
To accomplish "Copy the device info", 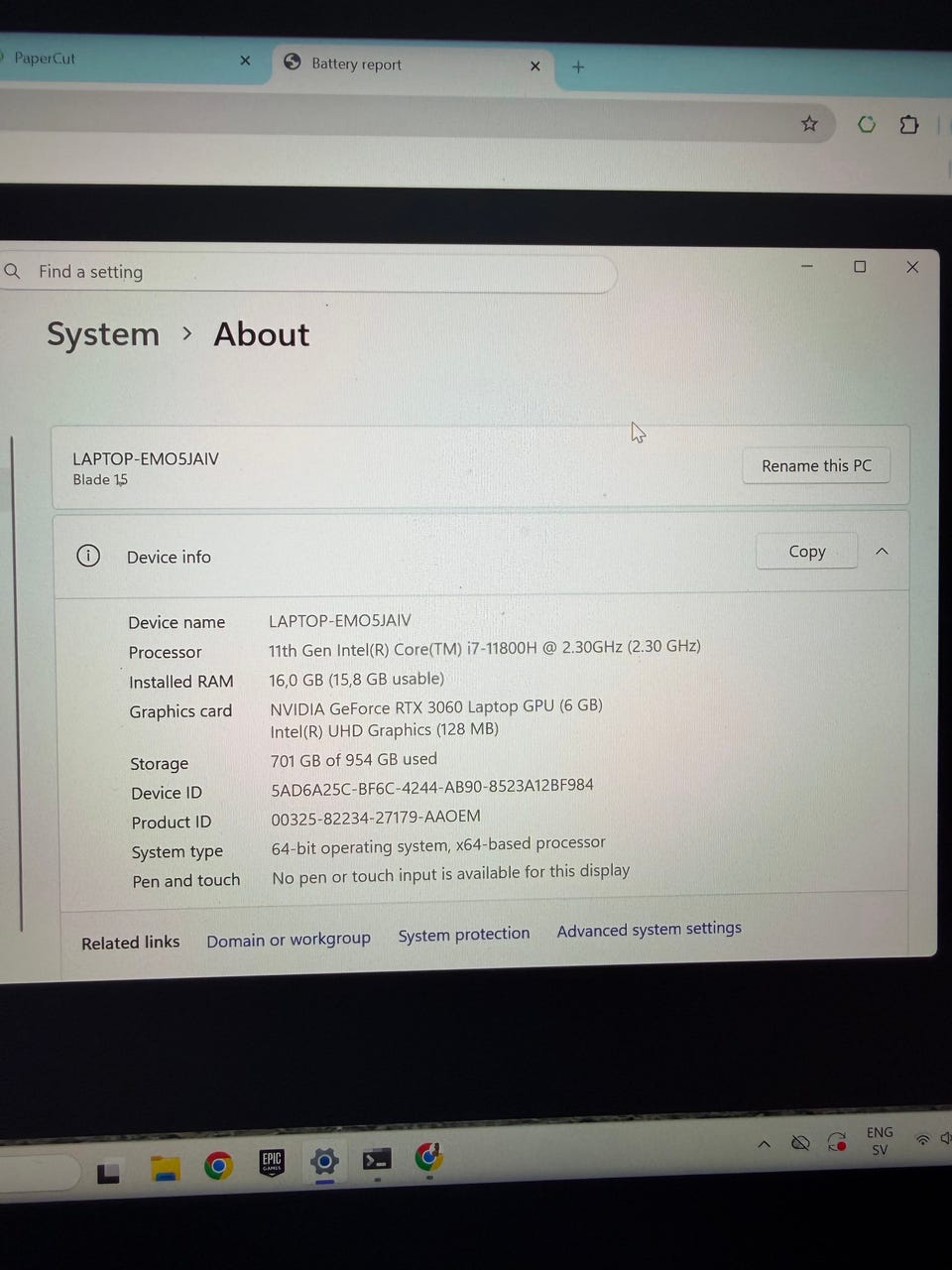I will tap(806, 552).
